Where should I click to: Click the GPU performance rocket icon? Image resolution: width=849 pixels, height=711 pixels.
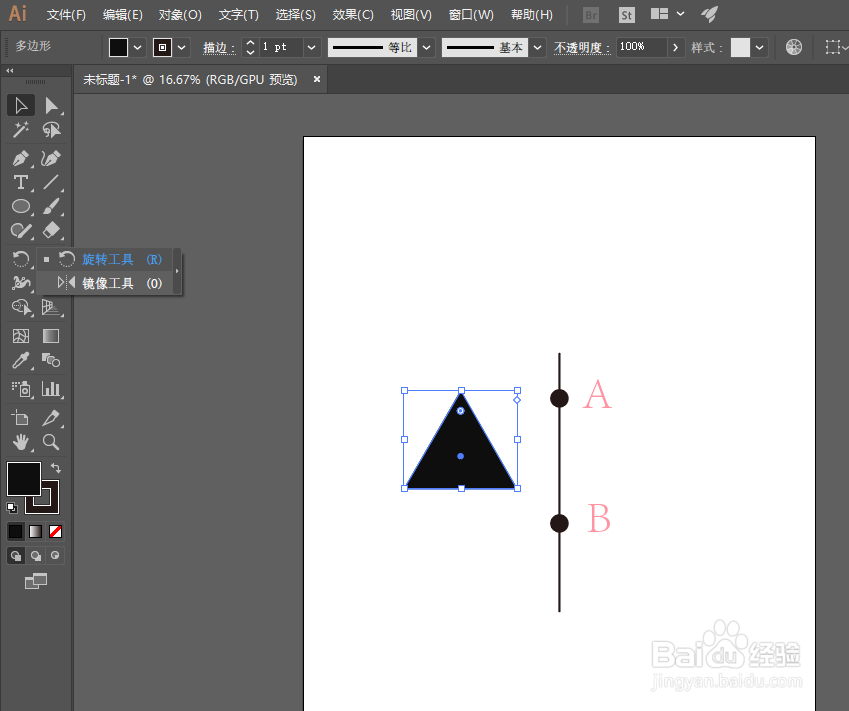710,14
